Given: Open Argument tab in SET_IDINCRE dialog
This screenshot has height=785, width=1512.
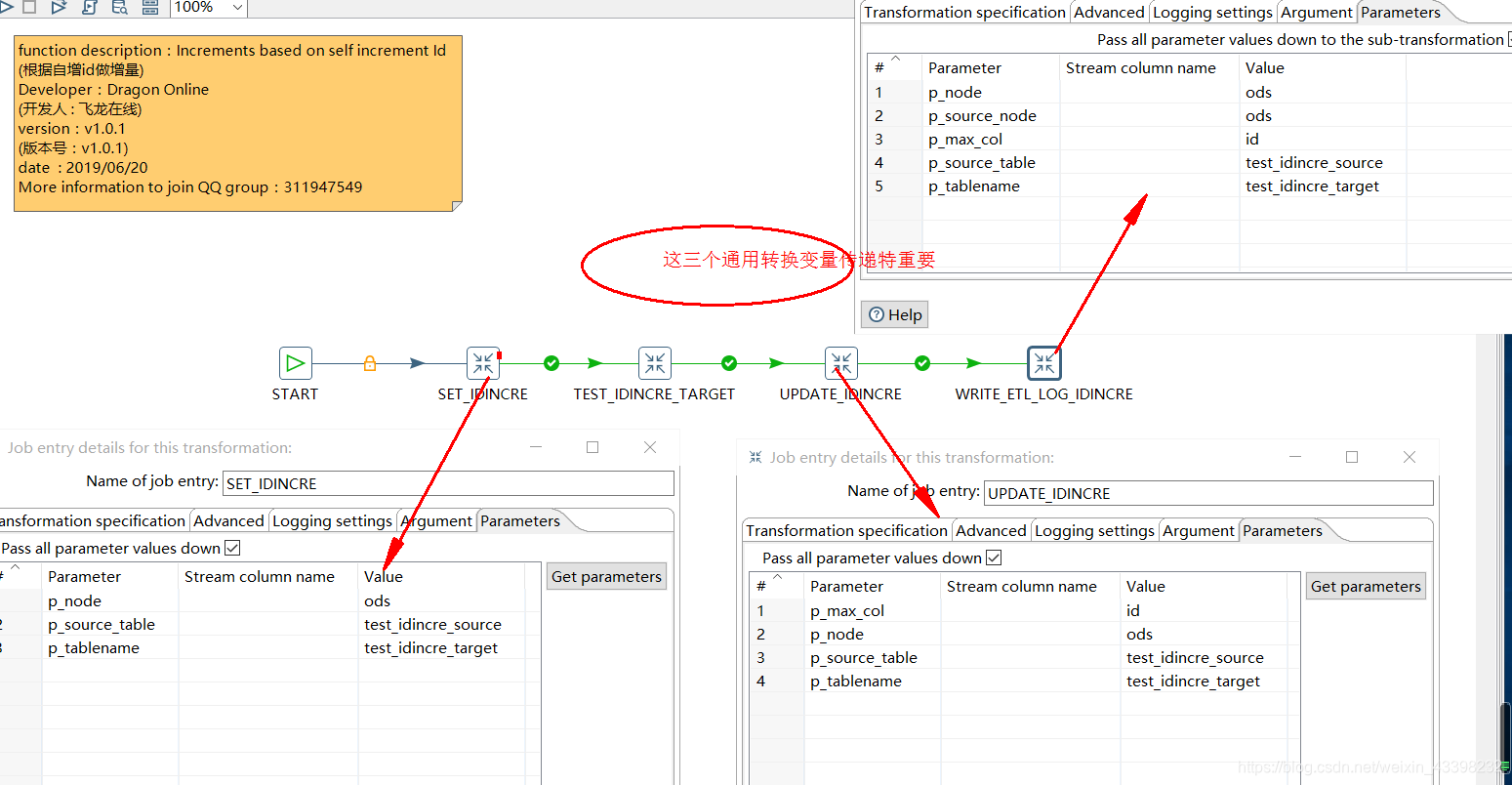Looking at the screenshot, I should click(436, 521).
